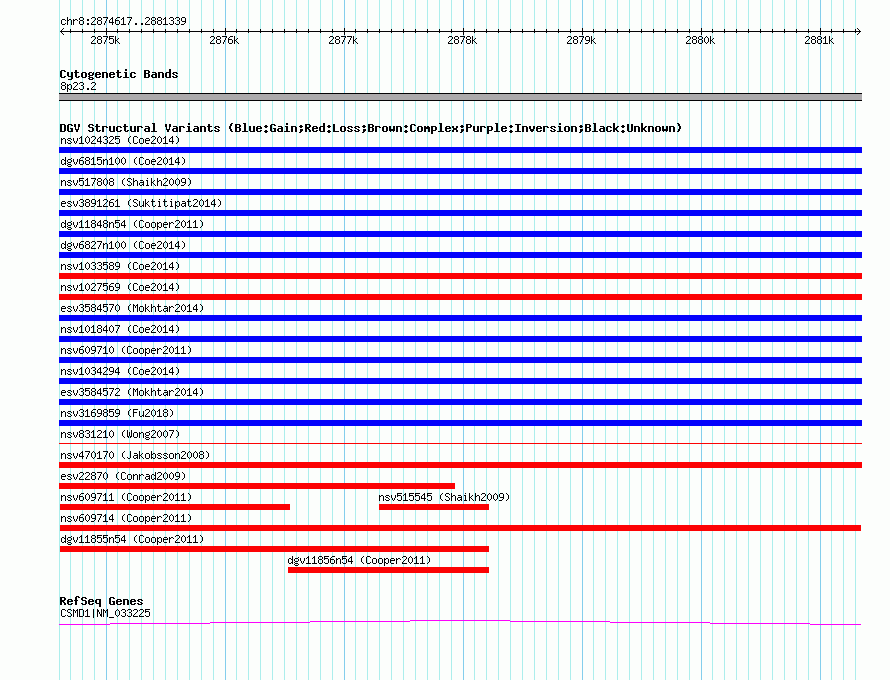Select nsv470170 (Jakobsson2008) label
This screenshot has width=890, height=680.
pos(135,455)
